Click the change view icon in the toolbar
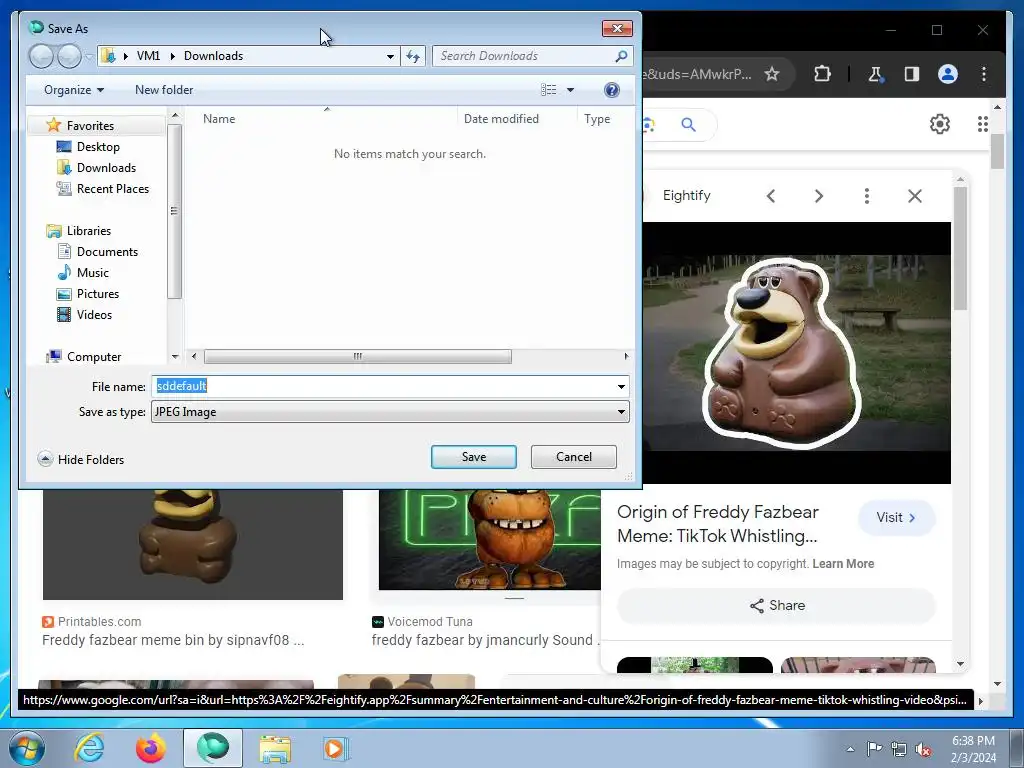This screenshot has height=768, width=1024. click(x=549, y=90)
